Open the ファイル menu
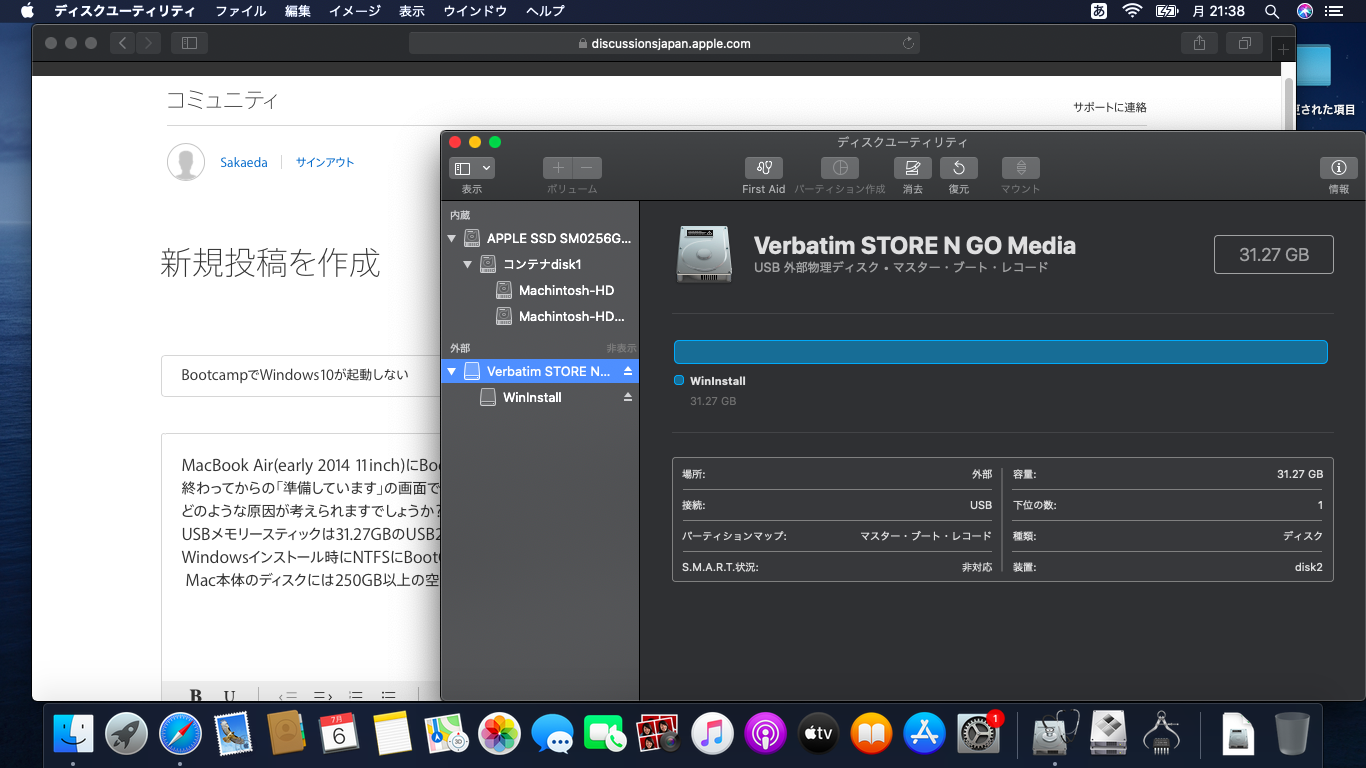This screenshot has height=768, width=1366. pos(240,11)
